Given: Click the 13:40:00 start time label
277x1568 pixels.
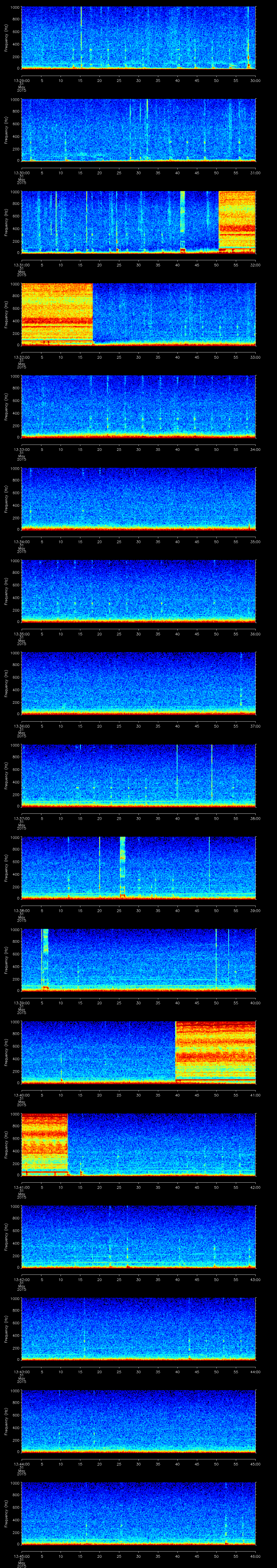Looking at the screenshot, I should pos(21,1095).
